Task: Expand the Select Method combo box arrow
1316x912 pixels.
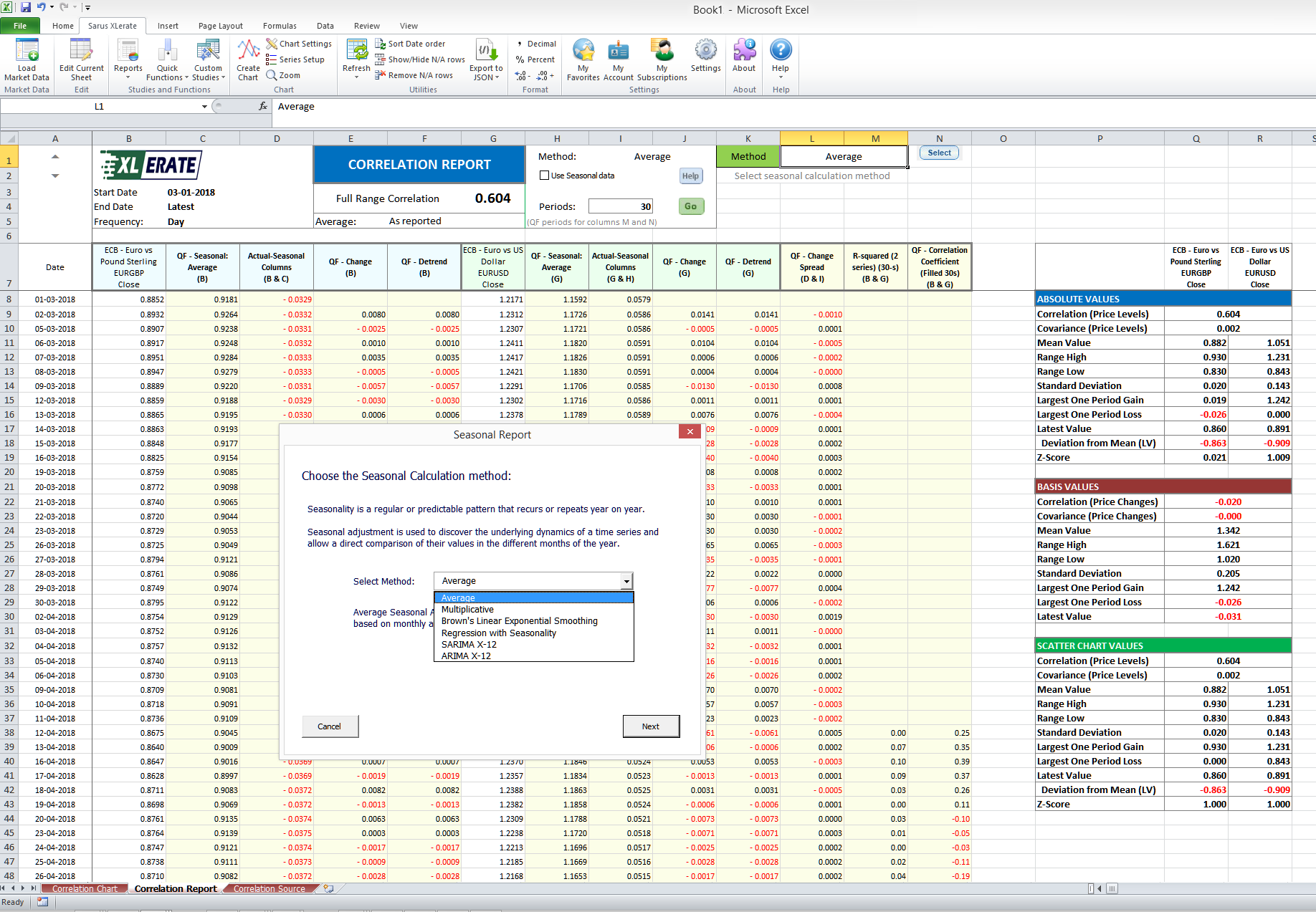Action: click(x=626, y=582)
